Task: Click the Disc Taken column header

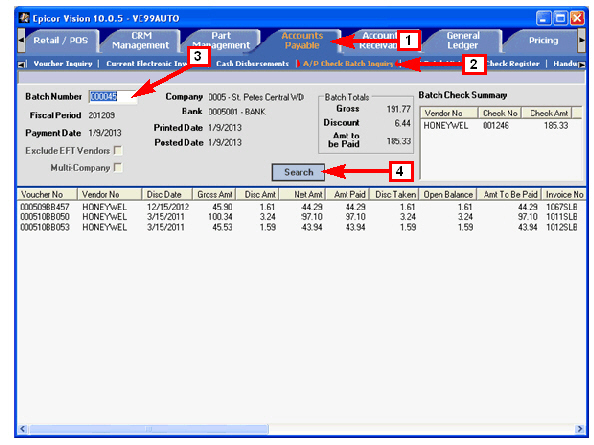Action: pos(394,194)
